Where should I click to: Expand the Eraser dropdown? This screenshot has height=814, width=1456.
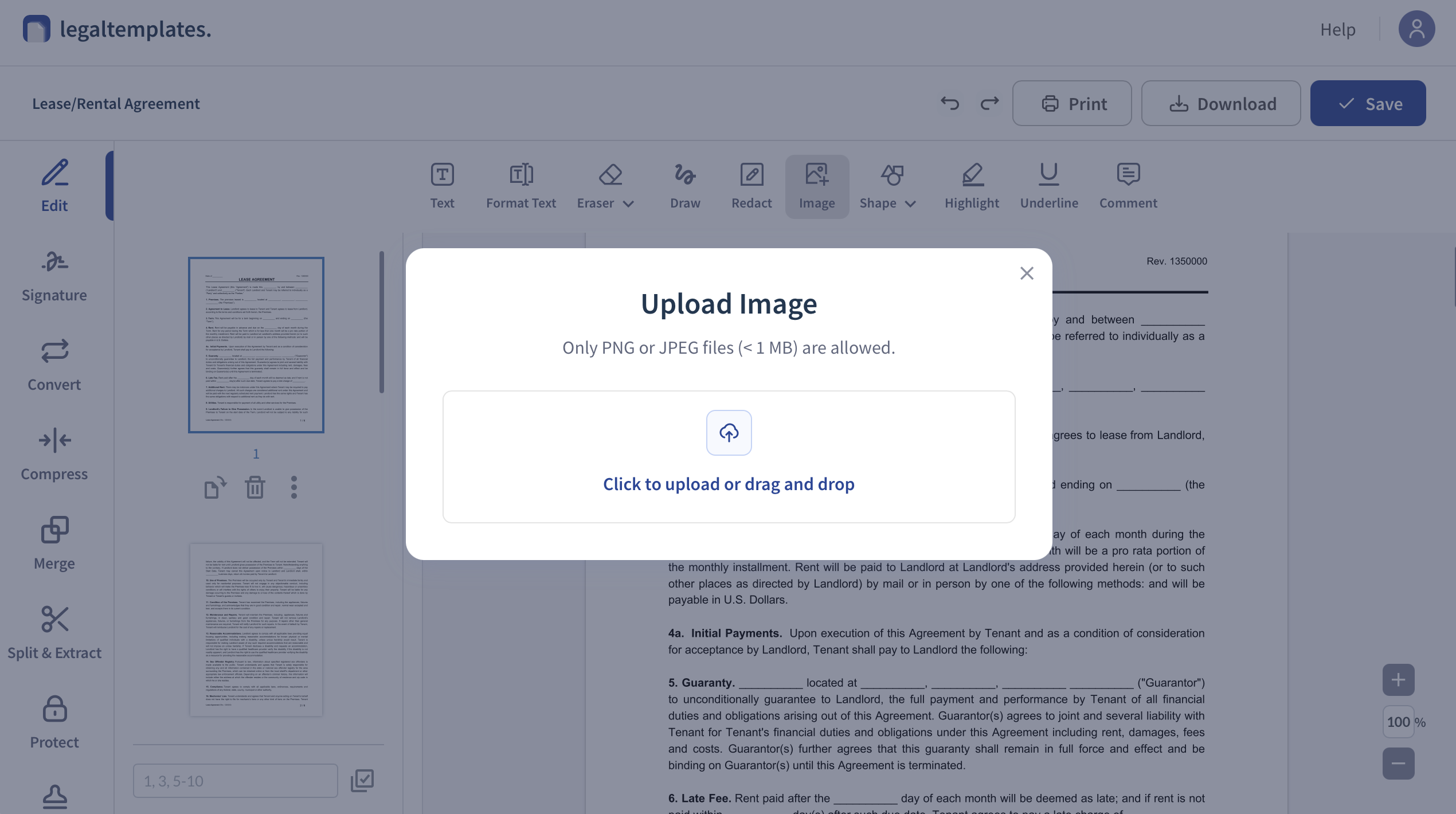point(629,203)
